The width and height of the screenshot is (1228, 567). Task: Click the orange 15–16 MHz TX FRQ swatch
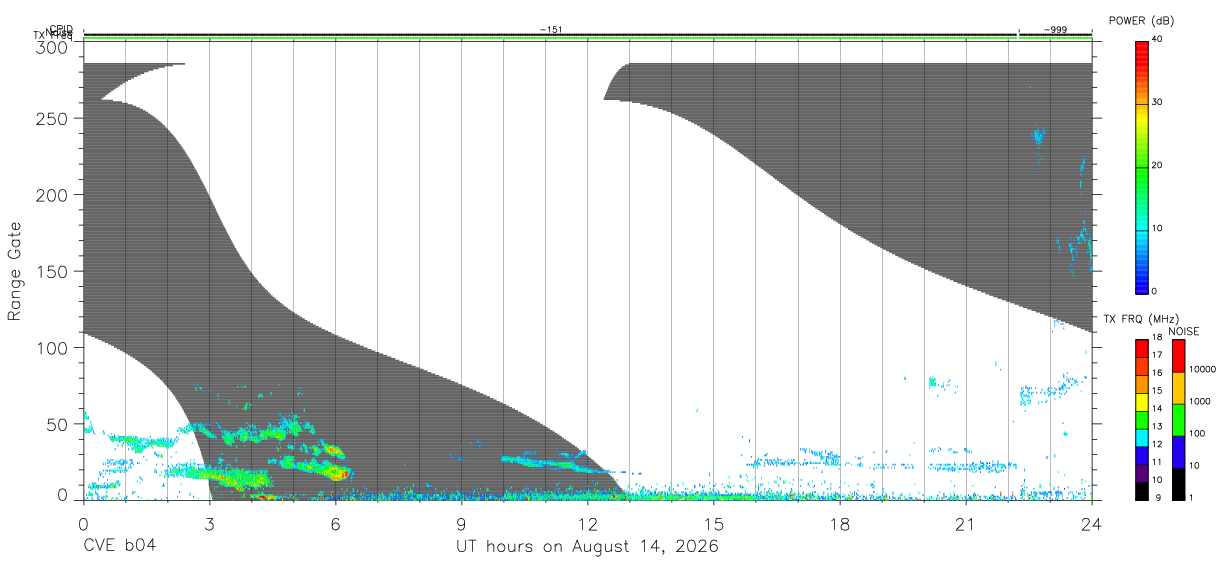click(1141, 384)
